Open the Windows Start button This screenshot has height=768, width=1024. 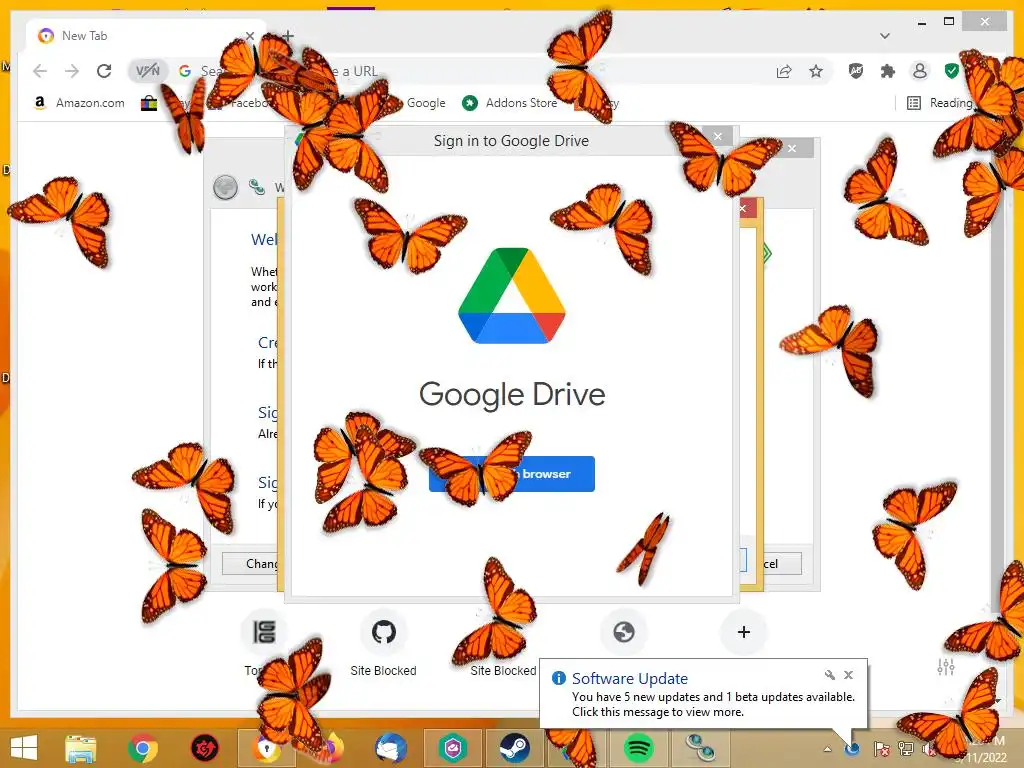[24, 748]
